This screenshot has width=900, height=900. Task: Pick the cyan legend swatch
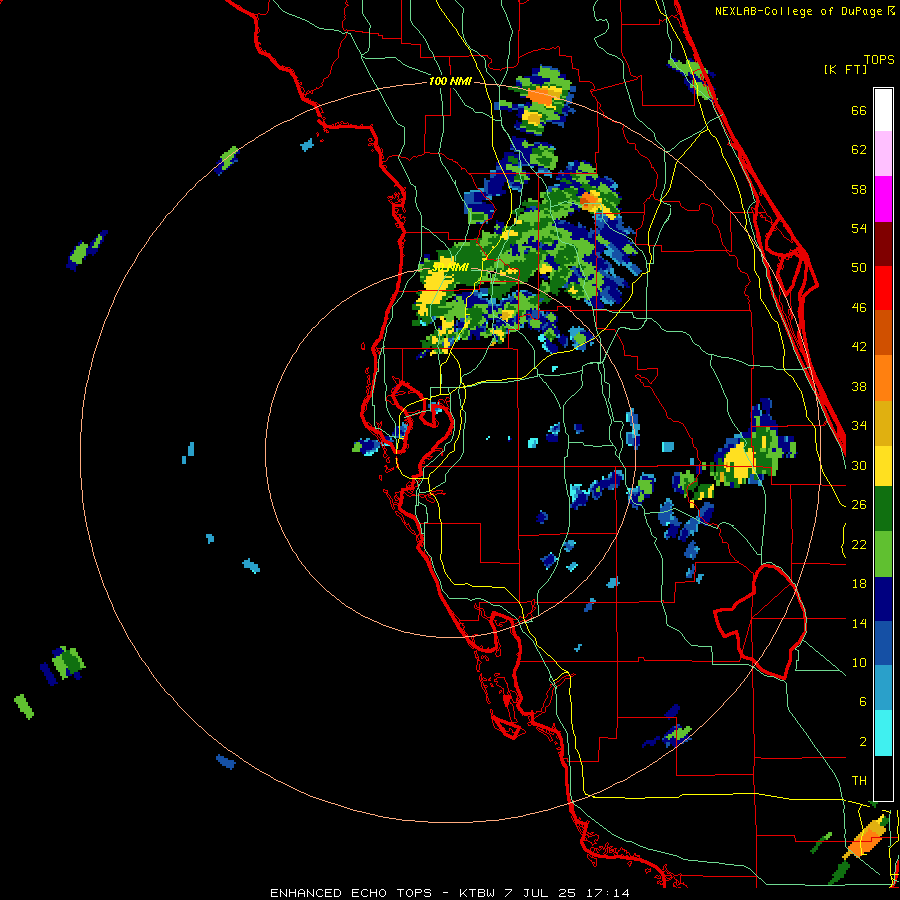click(x=883, y=732)
